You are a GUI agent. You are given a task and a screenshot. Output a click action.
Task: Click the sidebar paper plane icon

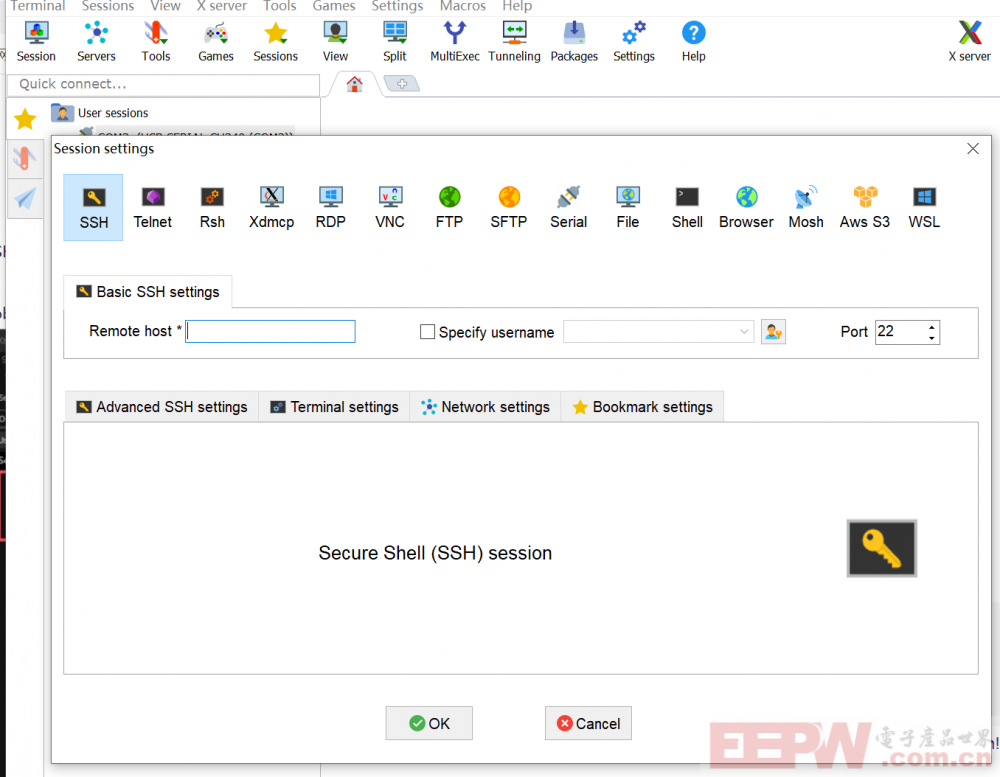[25, 198]
